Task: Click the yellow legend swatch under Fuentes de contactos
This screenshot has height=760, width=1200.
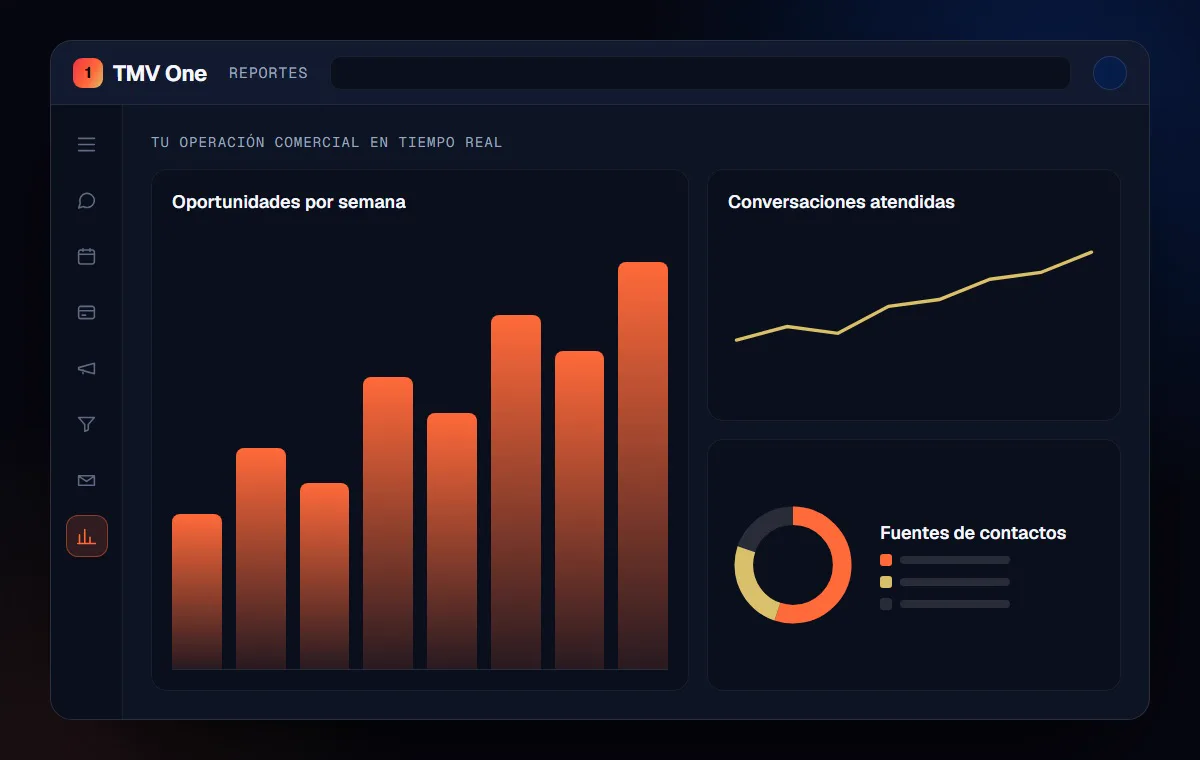Action: coord(886,582)
